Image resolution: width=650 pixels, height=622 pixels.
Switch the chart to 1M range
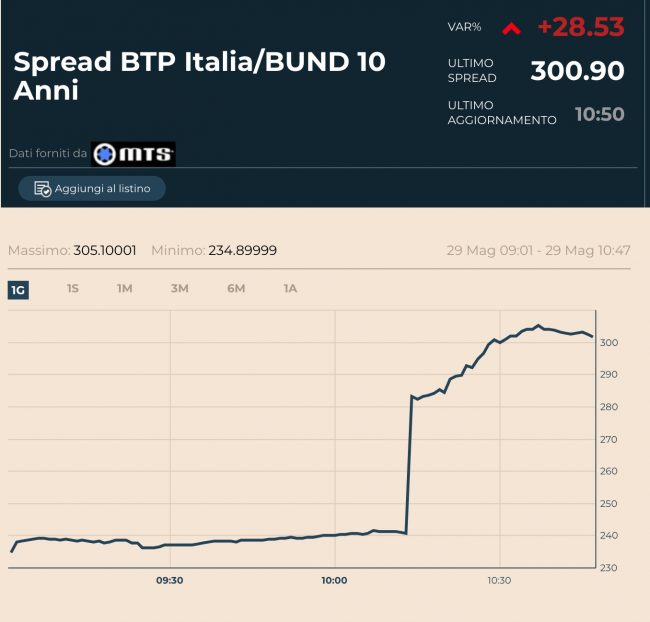tap(124, 289)
